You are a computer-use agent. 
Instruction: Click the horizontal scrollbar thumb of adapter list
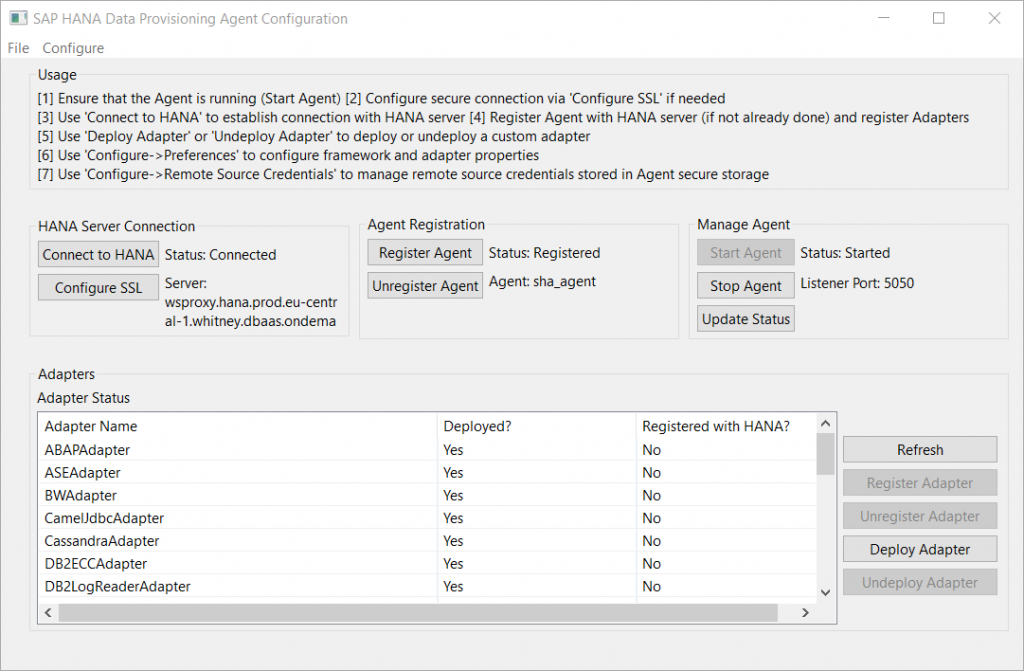pos(418,612)
